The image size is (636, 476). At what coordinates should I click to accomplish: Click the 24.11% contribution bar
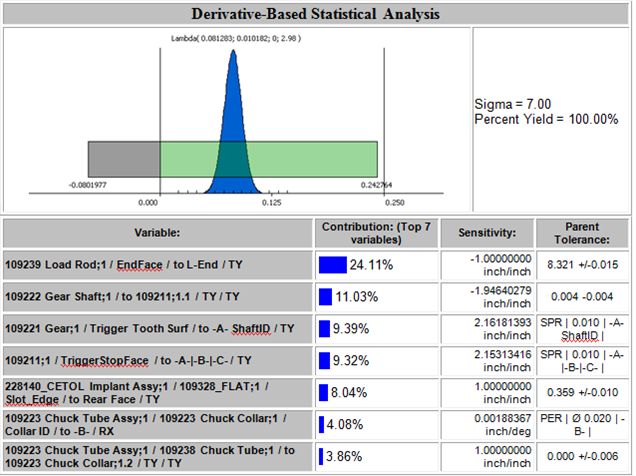tap(332, 265)
